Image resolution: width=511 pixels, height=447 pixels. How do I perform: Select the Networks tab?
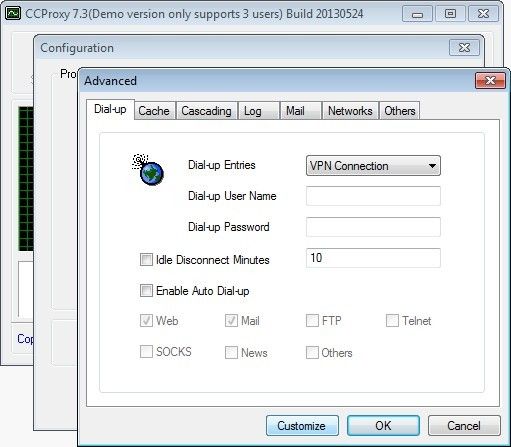pyautogui.click(x=350, y=111)
